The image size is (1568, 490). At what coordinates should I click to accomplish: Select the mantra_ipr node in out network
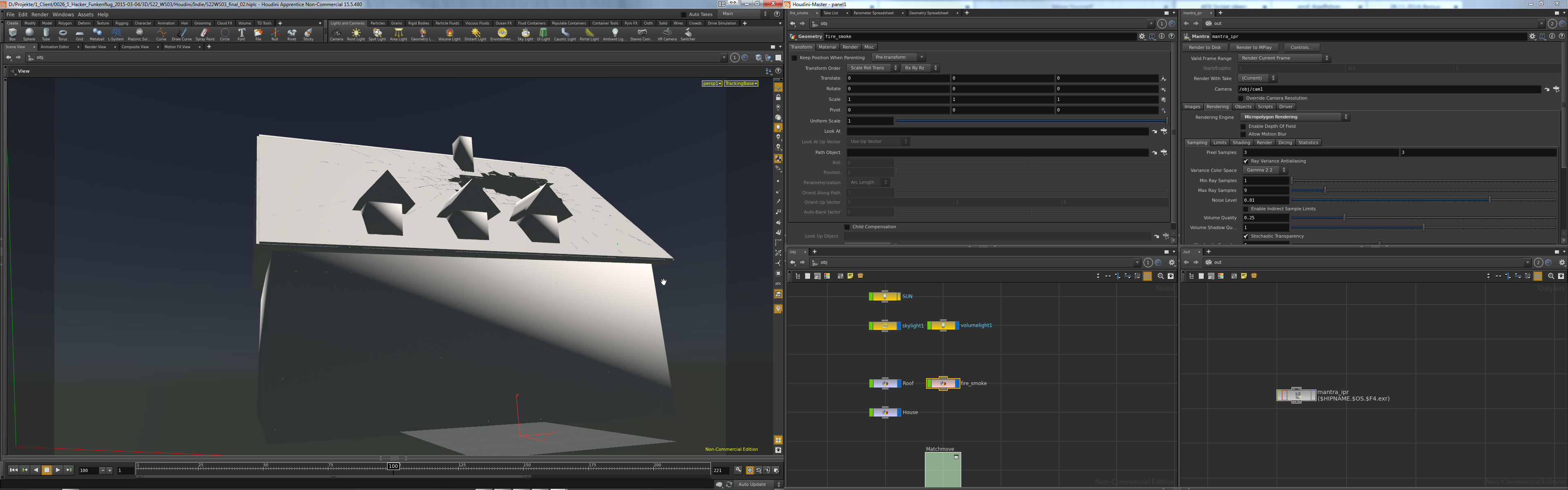[1296, 395]
